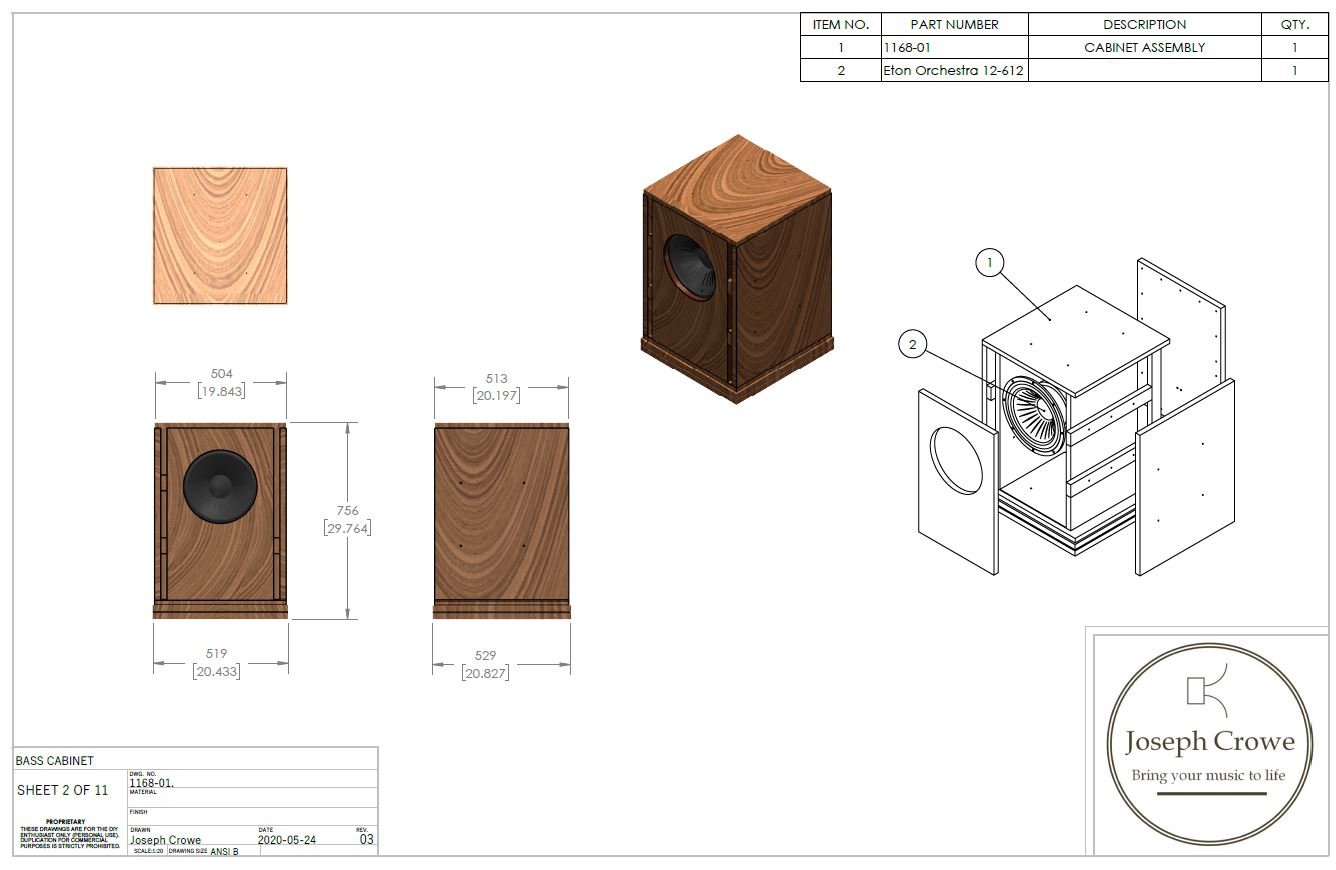Select the shaded isometric cabinet view
The height and width of the screenshot is (870, 1336).
[x=736, y=270]
